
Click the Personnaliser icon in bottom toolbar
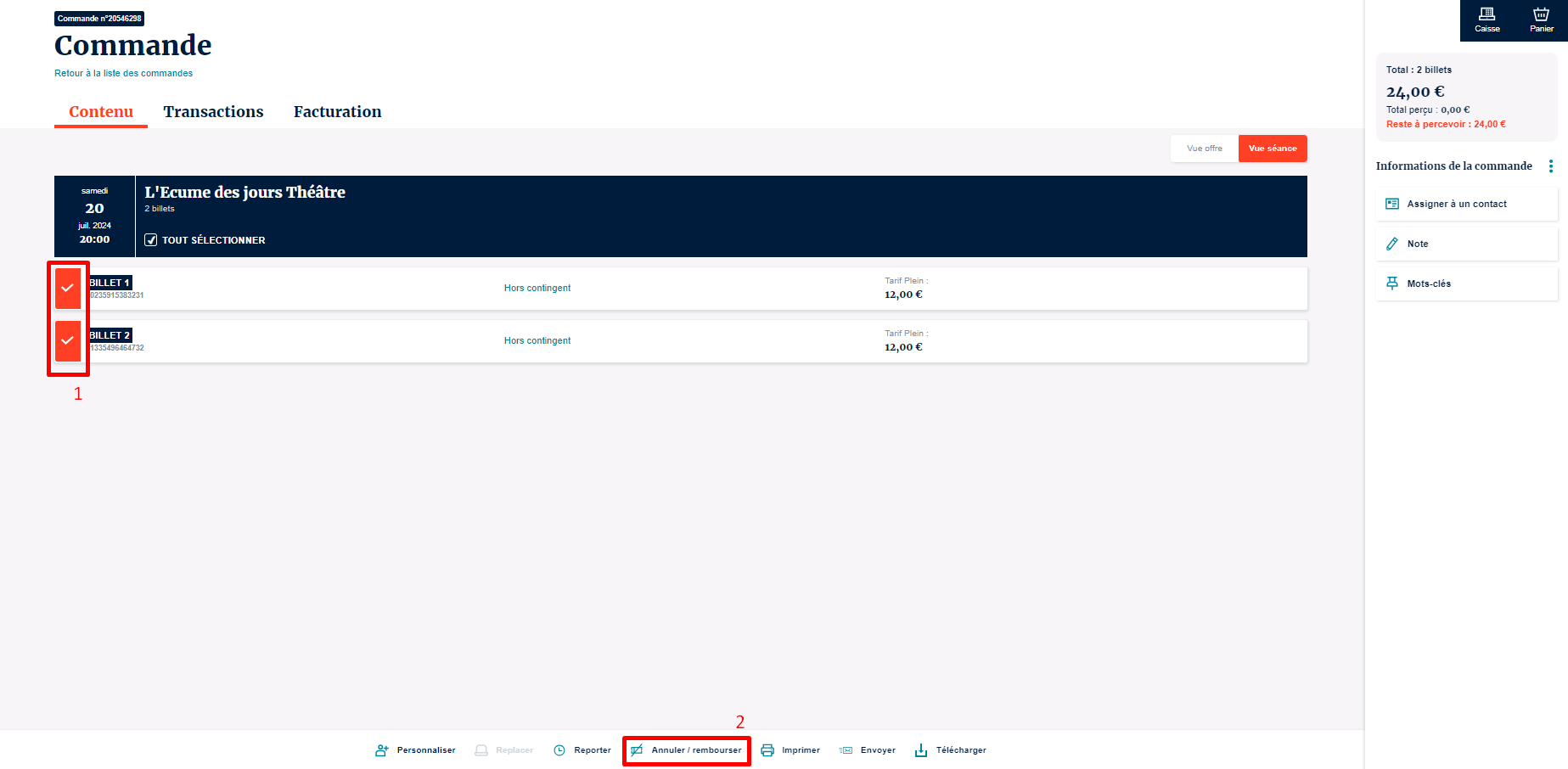382,750
